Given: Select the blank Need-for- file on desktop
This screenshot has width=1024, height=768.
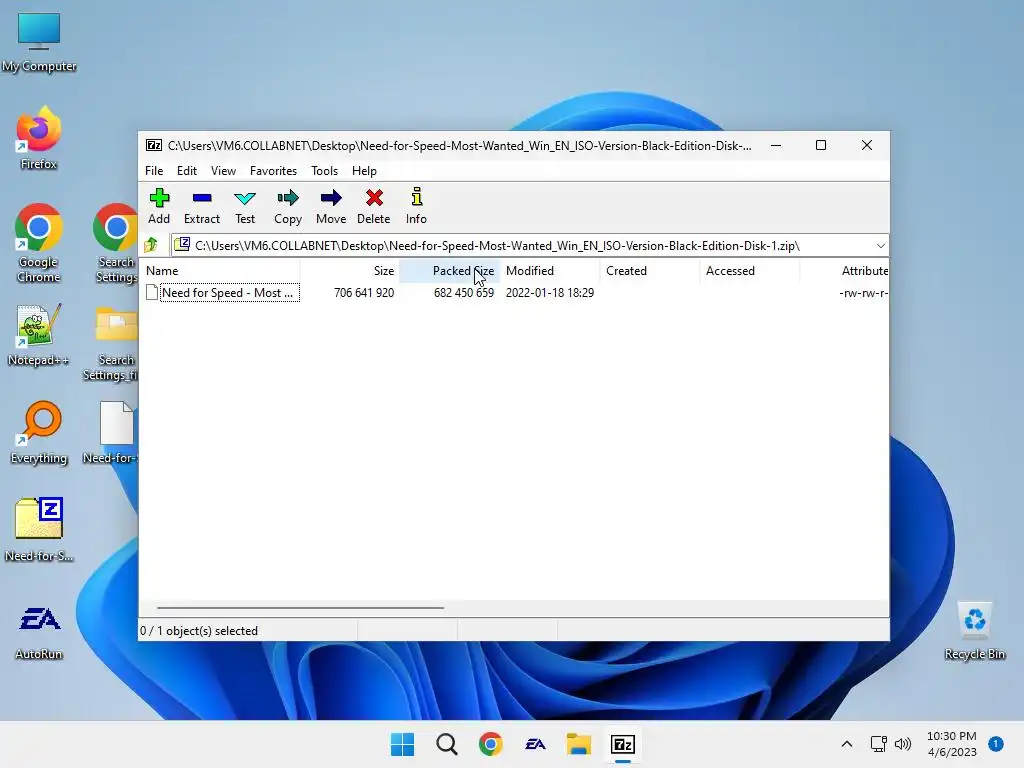Looking at the screenshot, I should (112, 432).
